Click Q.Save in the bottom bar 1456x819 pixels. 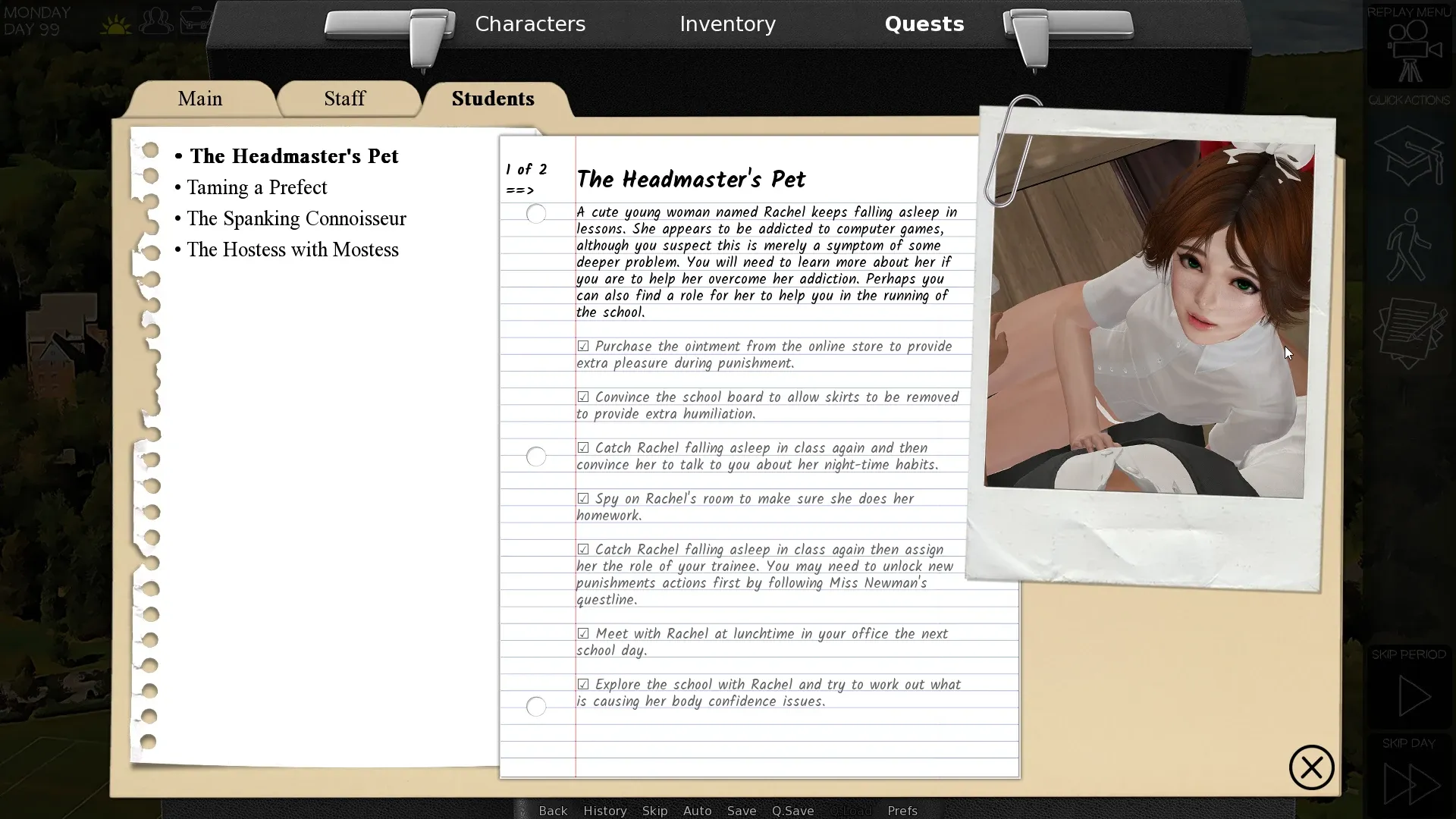tap(792, 811)
